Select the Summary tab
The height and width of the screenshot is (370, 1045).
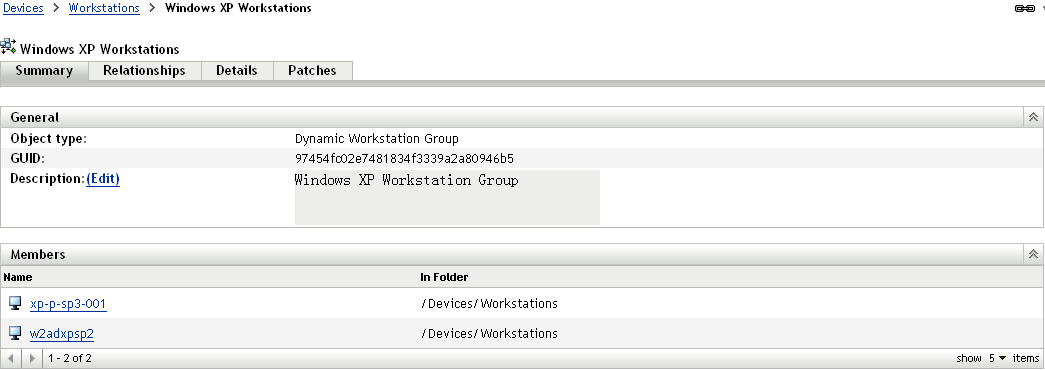tap(44, 71)
